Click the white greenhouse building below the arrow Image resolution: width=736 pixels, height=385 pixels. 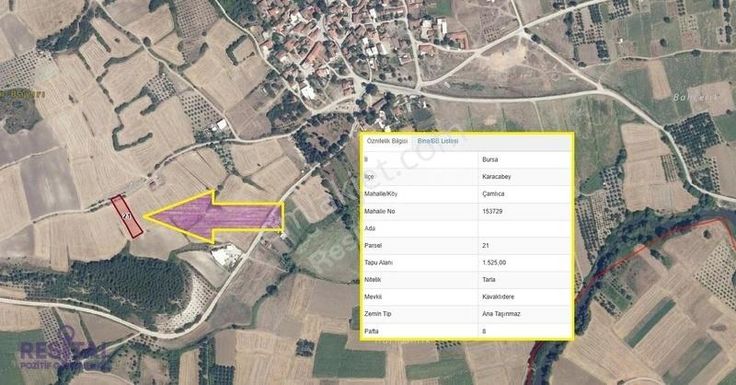[226, 255]
